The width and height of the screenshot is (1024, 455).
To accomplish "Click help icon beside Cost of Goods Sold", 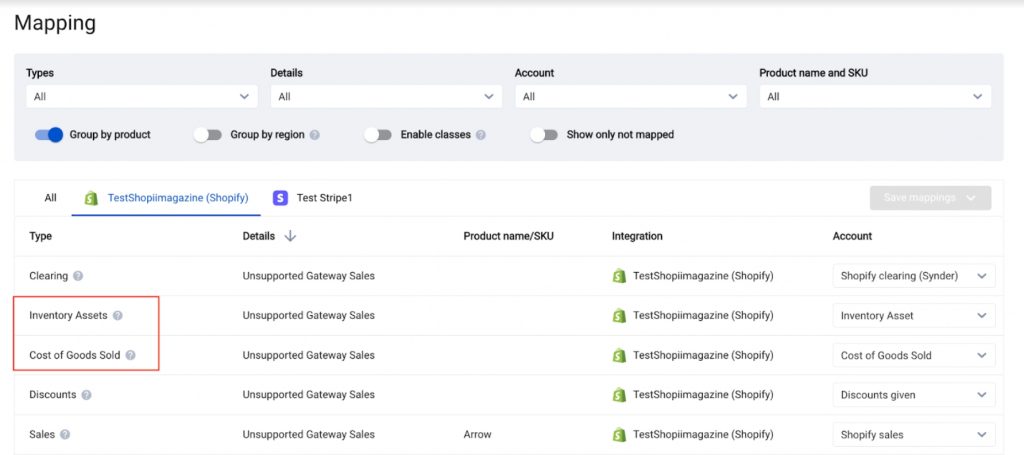I will pyautogui.click(x=131, y=355).
